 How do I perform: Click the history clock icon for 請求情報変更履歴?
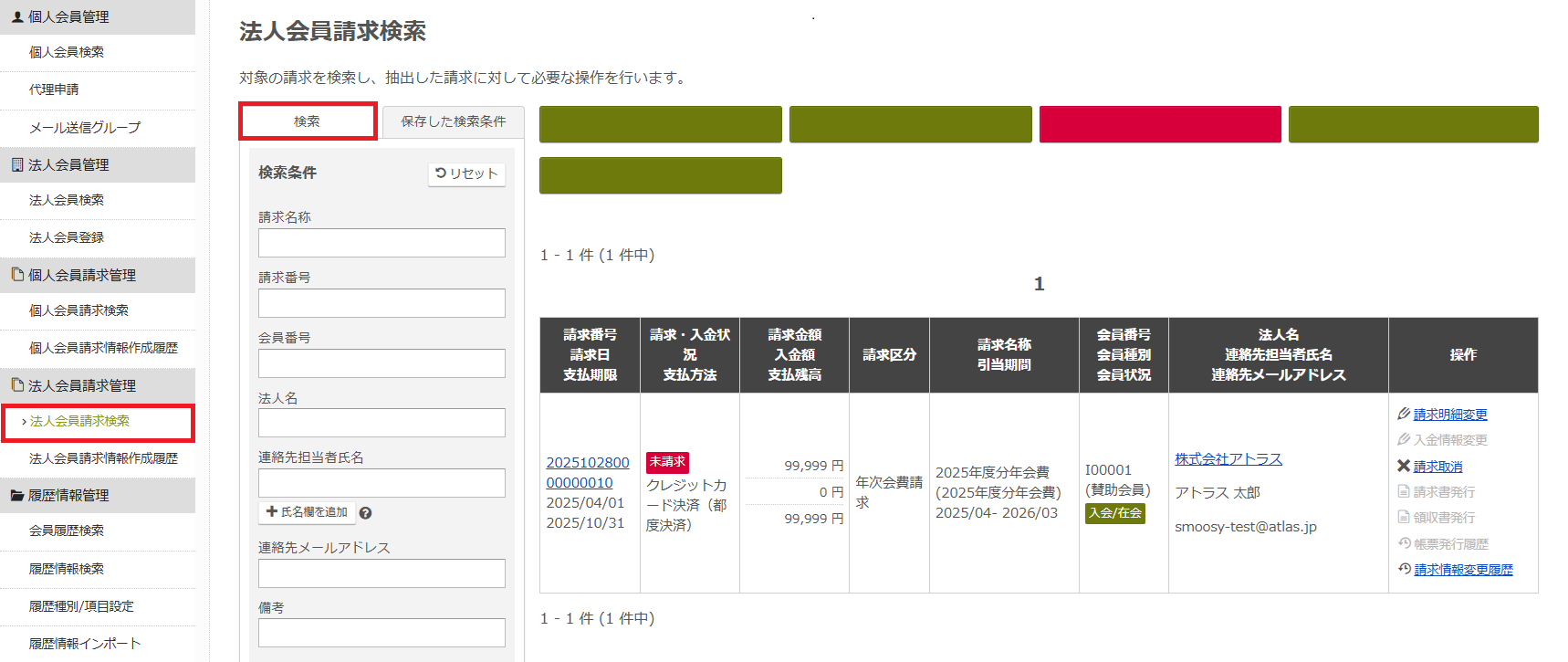pyautogui.click(x=1405, y=569)
